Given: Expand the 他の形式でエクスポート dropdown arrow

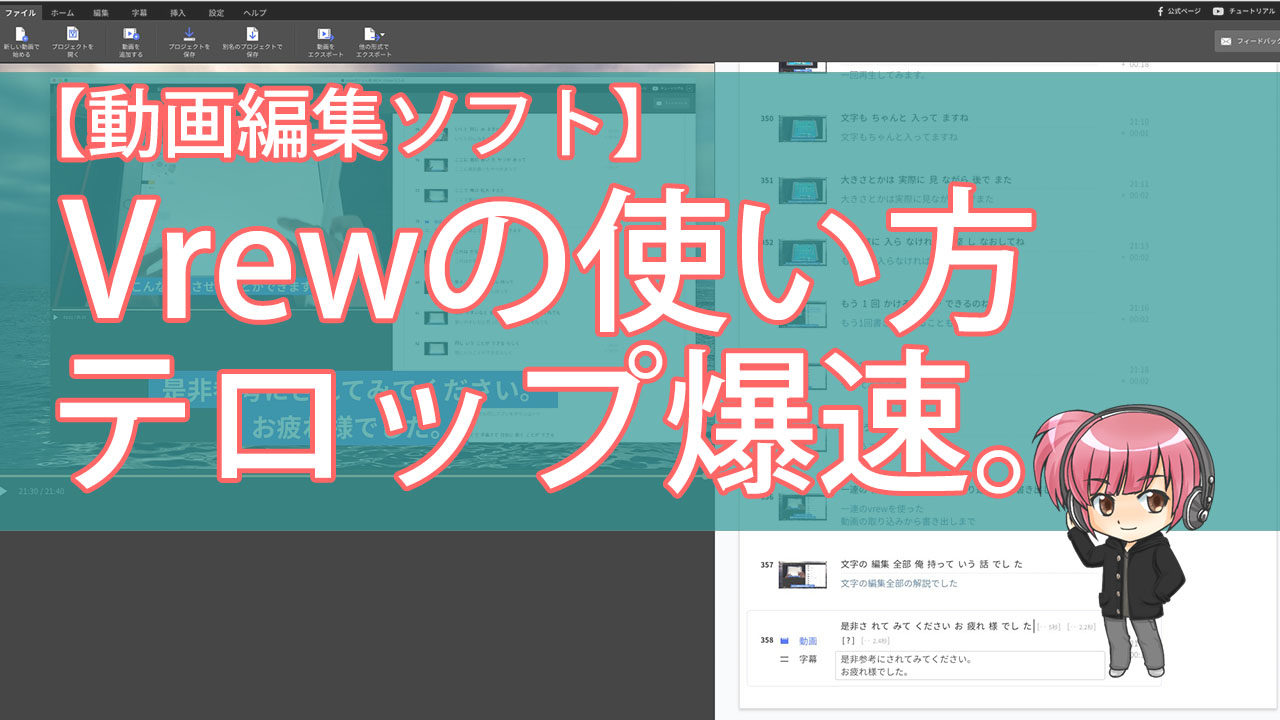Looking at the screenshot, I should click(x=382, y=35).
